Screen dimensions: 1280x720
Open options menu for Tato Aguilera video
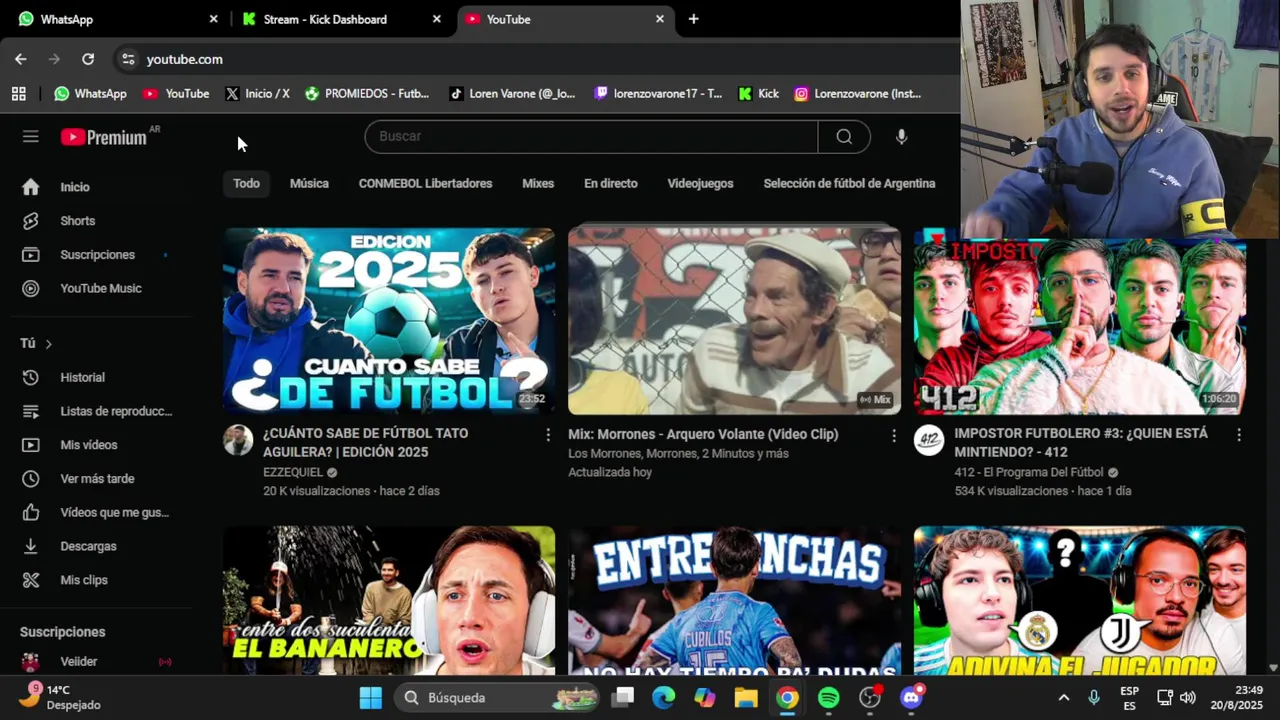tap(547, 435)
